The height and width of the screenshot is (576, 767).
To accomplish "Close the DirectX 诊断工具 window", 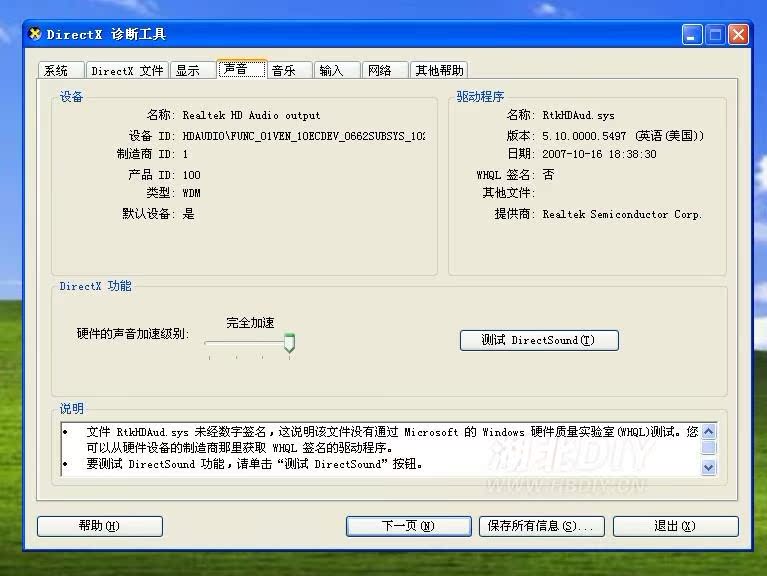I will coord(739,35).
